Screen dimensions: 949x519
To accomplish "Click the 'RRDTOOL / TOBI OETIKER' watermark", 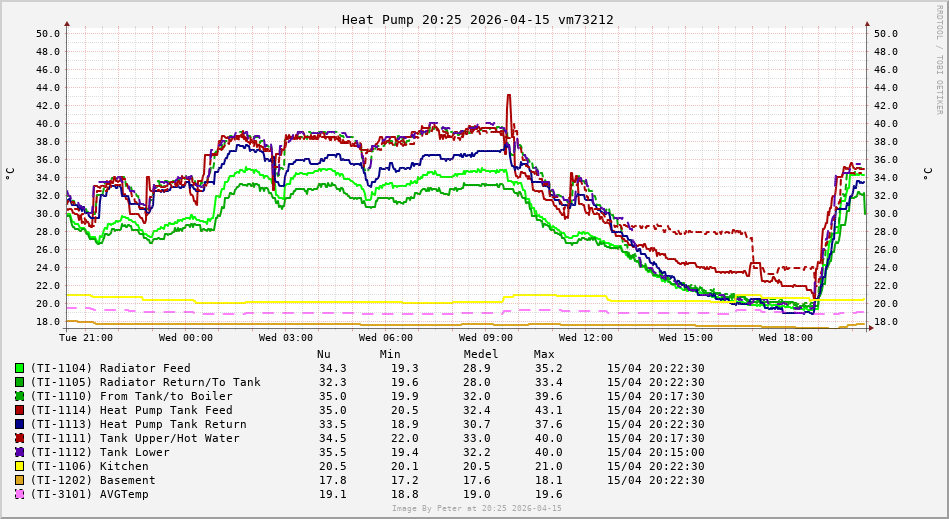I will (x=939, y=60).
